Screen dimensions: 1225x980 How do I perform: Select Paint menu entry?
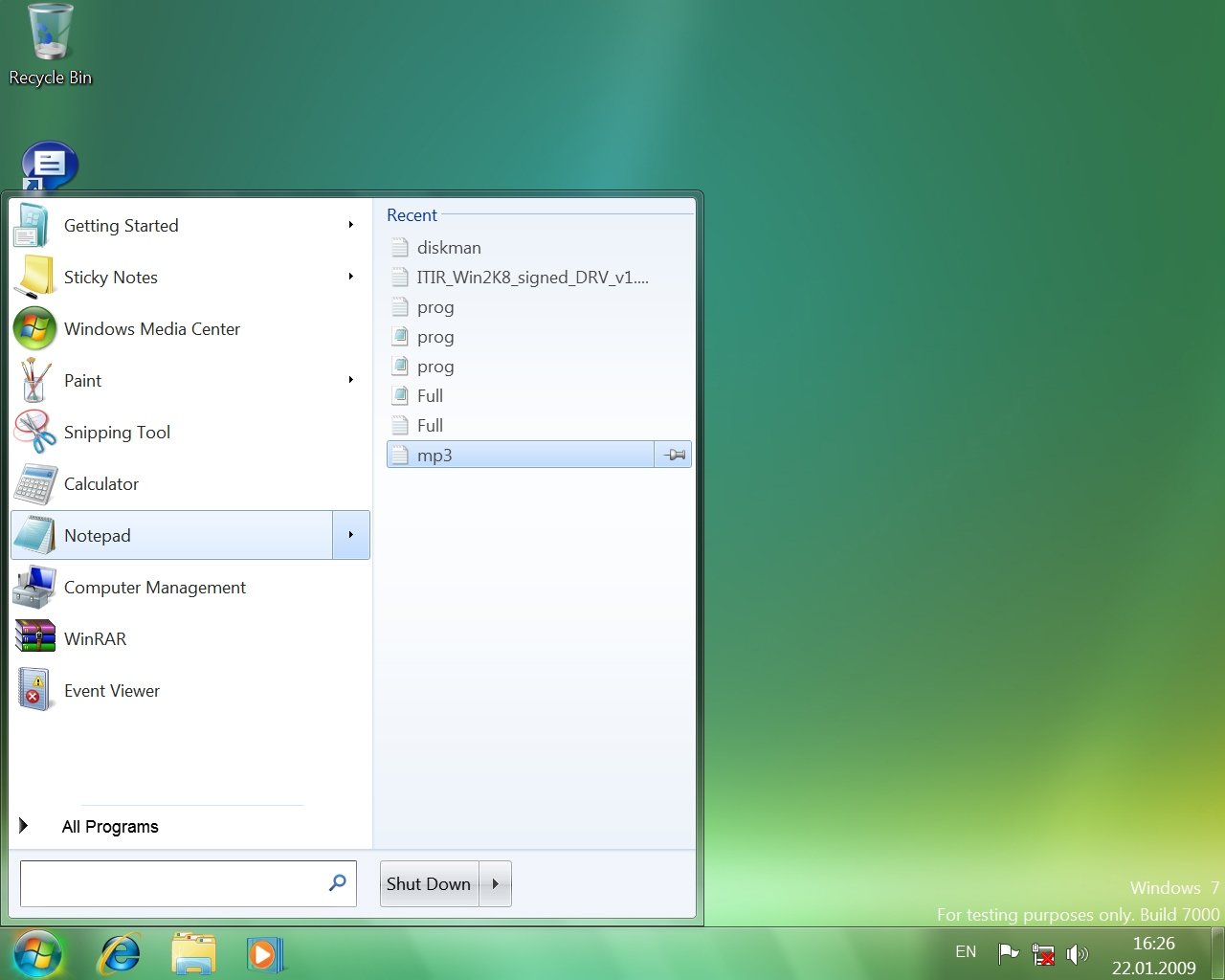pos(189,381)
